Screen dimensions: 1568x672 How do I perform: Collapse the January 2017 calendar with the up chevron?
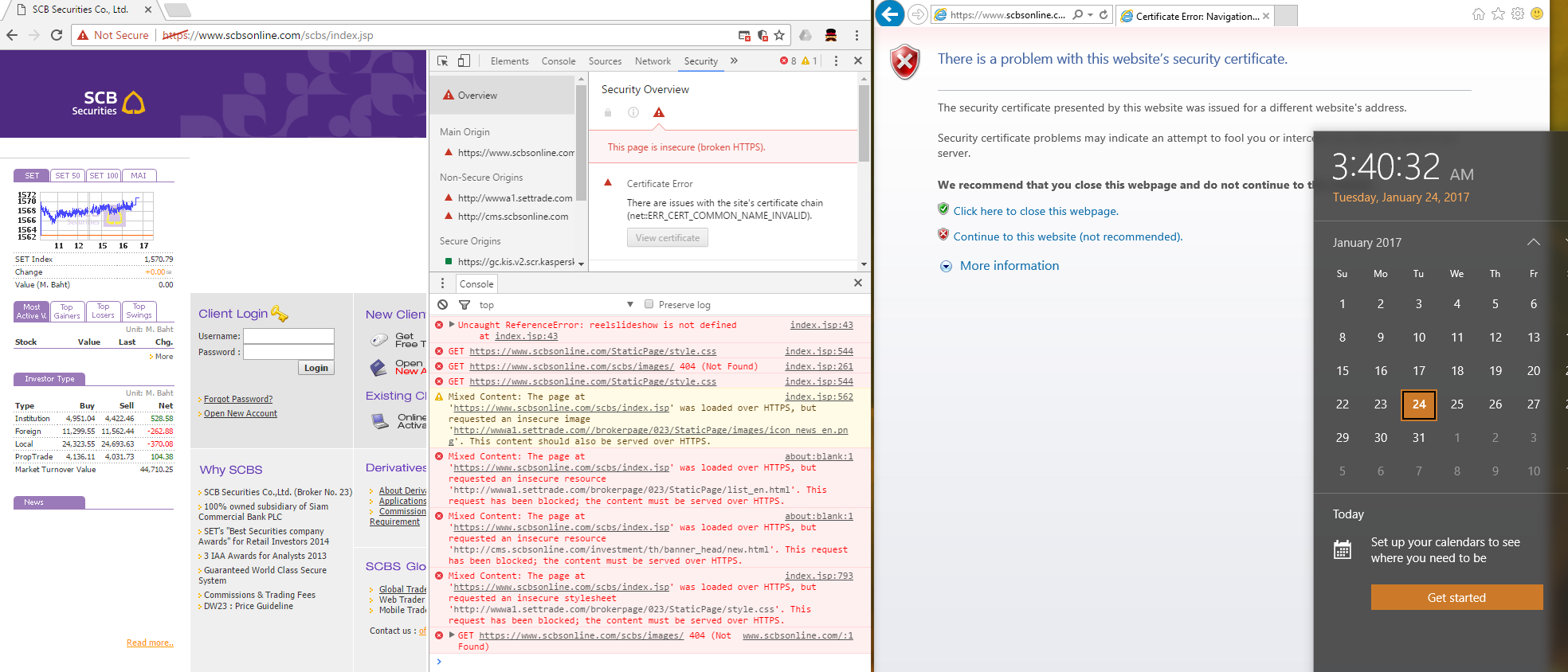(1533, 242)
